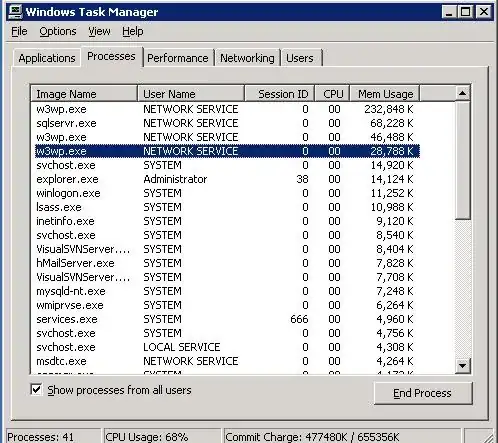Switch to the Performance tab
Screen dimensions: 498x443
tap(178, 58)
